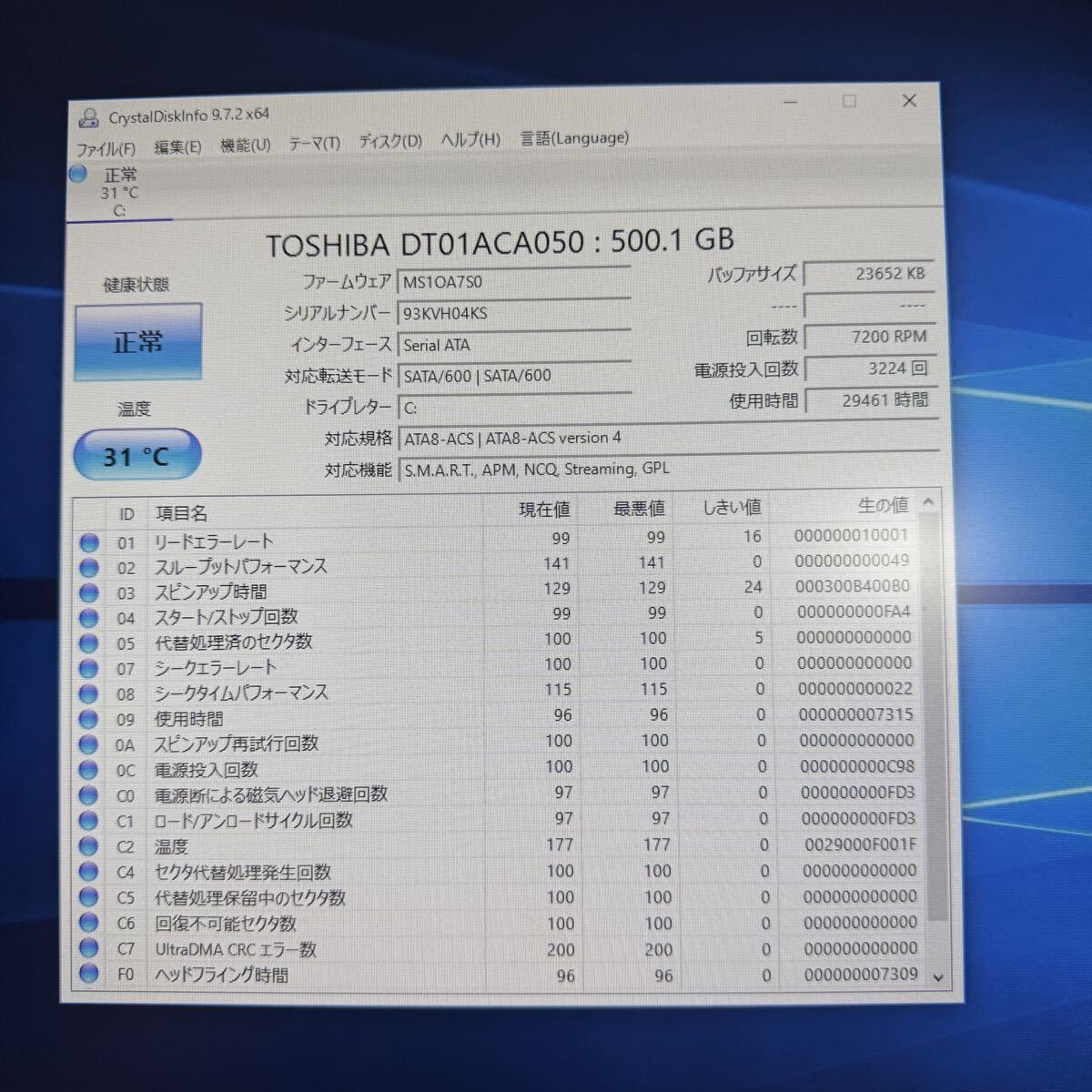Select the スピンアップ再試行回数 row
Viewport: 1092px width, 1092px height.
tap(497, 743)
